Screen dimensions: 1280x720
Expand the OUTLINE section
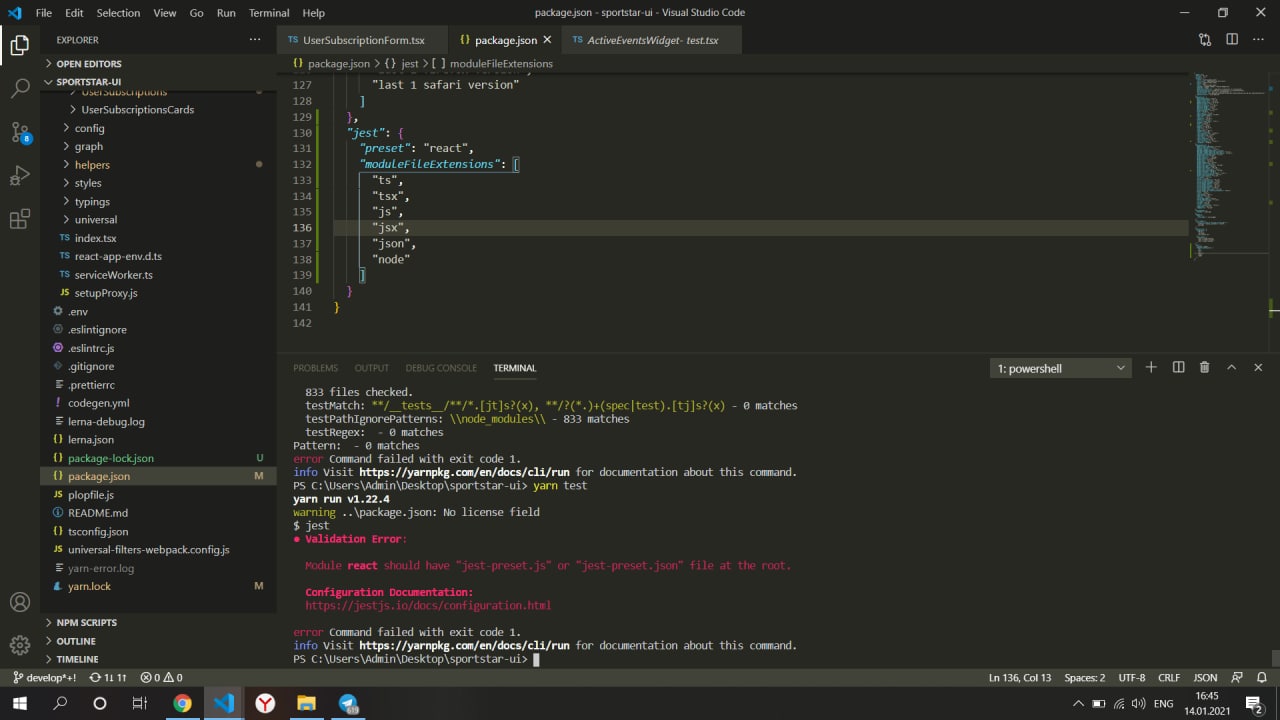coord(158,641)
